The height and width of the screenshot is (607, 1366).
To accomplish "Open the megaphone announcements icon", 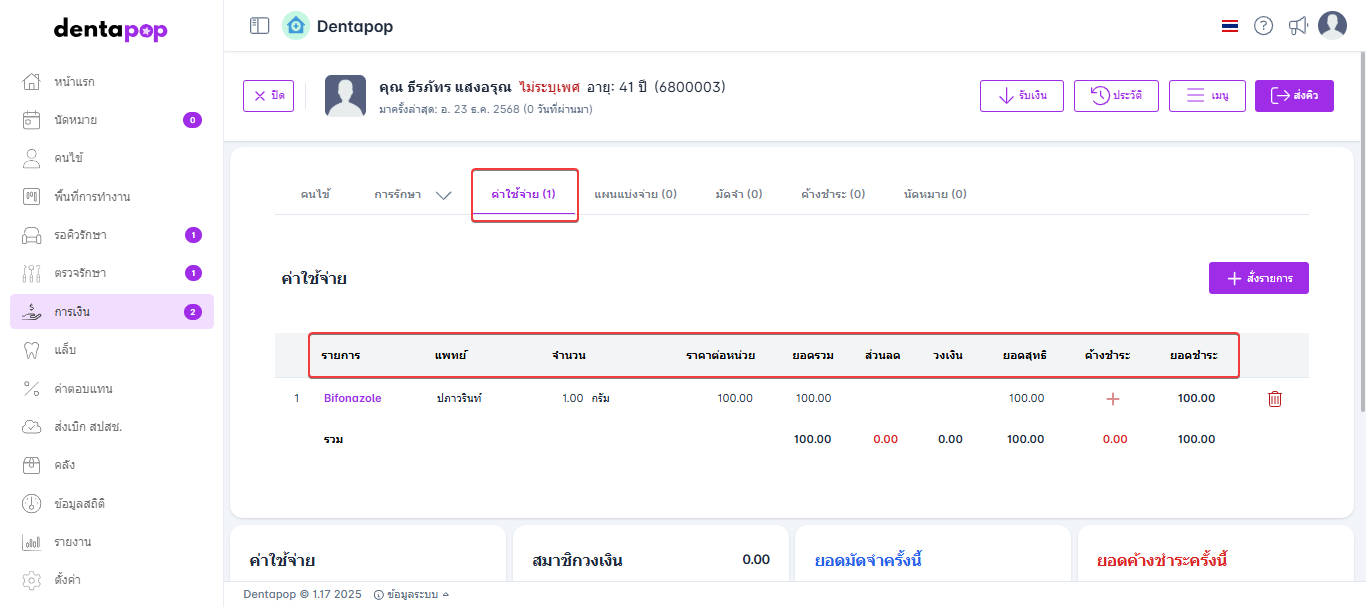I will tap(1298, 26).
